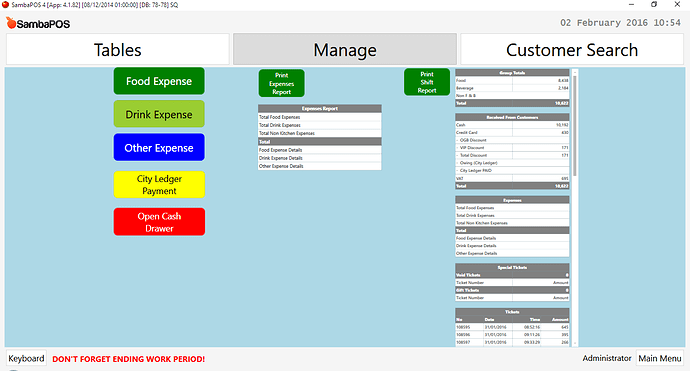The image size is (690, 371).
Task: Open the Manage tab
Action: (x=345, y=50)
